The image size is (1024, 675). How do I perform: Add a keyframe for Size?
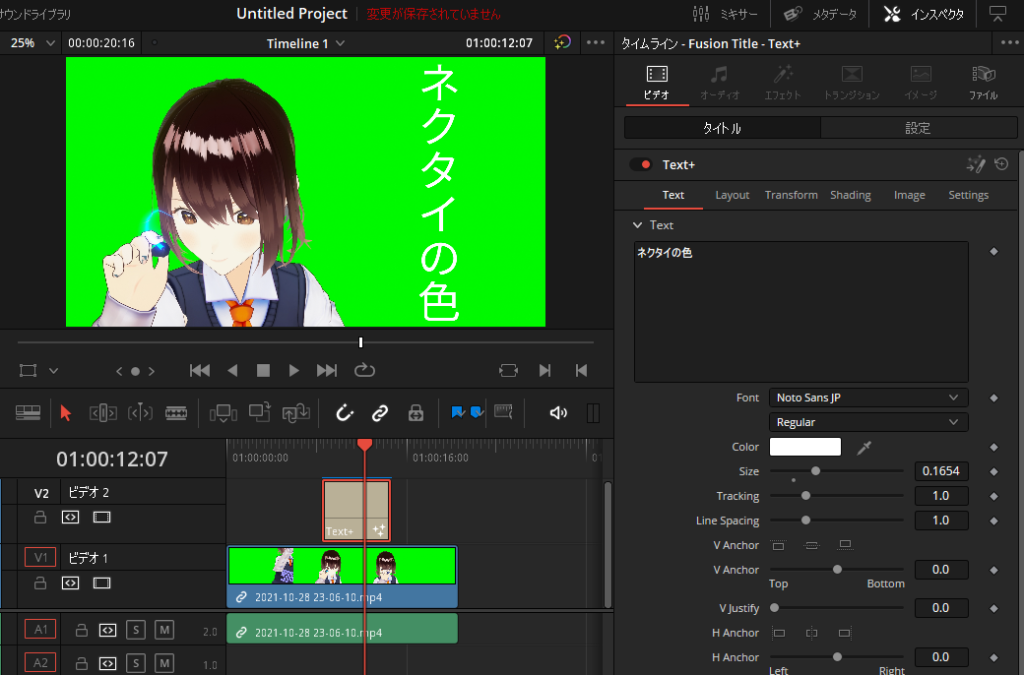994,471
